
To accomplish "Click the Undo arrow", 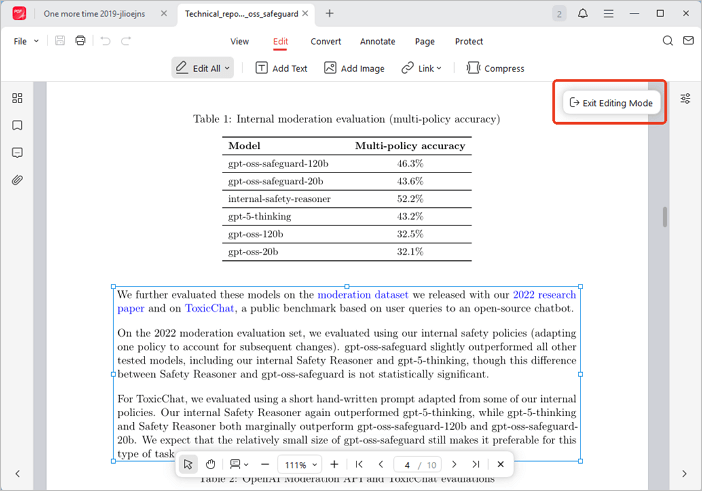I will click(x=105, y=41).
